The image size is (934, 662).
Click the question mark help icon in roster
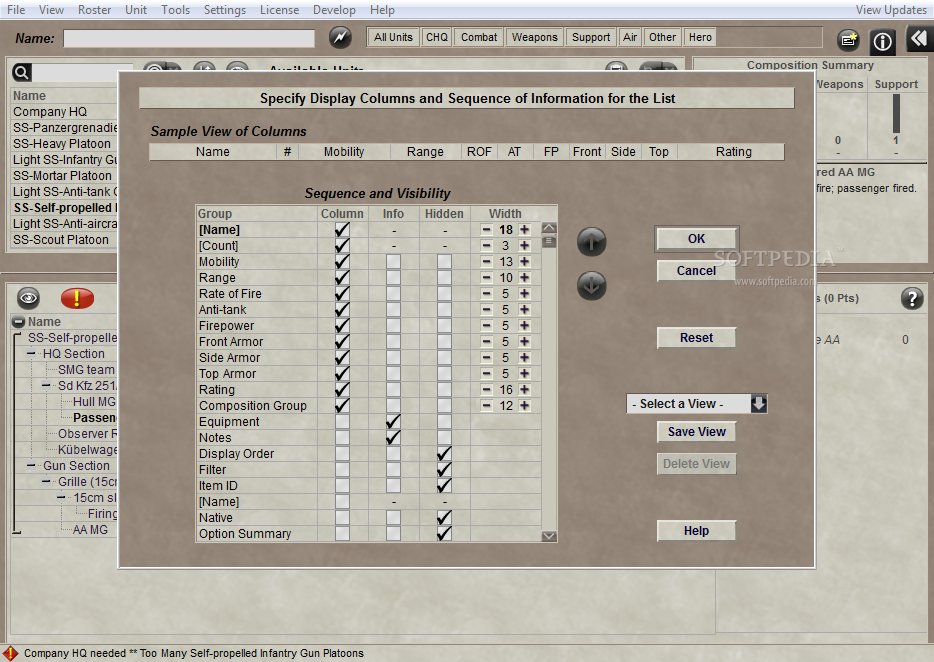point(912,298)
